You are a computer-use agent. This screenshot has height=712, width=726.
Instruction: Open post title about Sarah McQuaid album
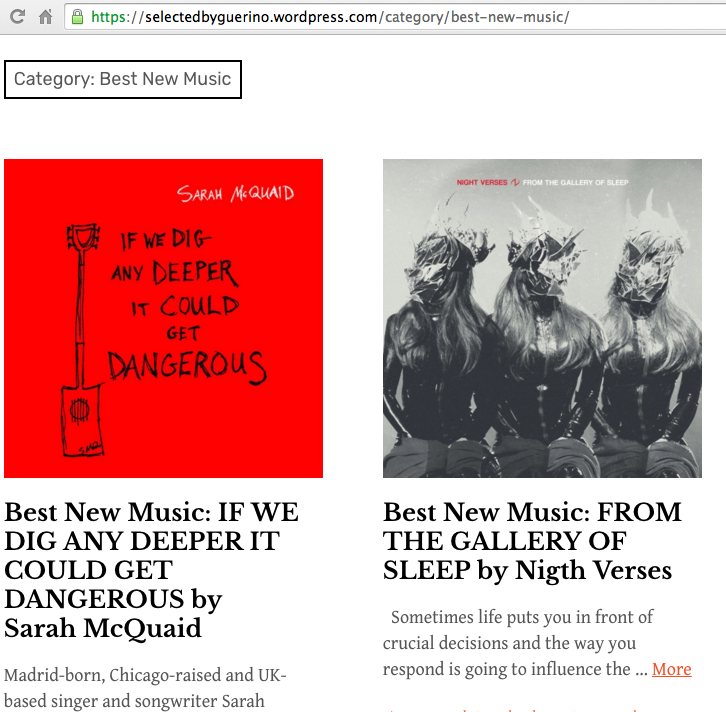coord(151,570)
